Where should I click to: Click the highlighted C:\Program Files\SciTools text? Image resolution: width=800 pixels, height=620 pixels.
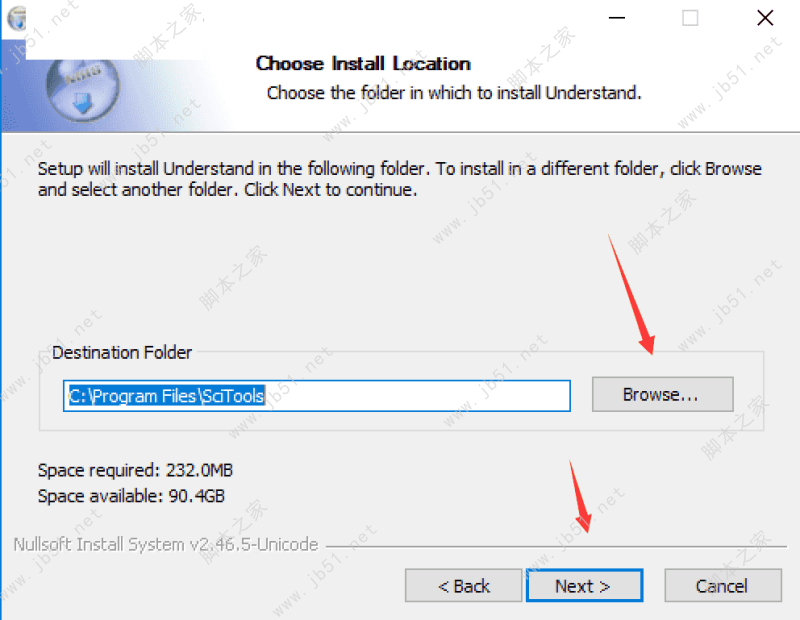pos(167,396)
